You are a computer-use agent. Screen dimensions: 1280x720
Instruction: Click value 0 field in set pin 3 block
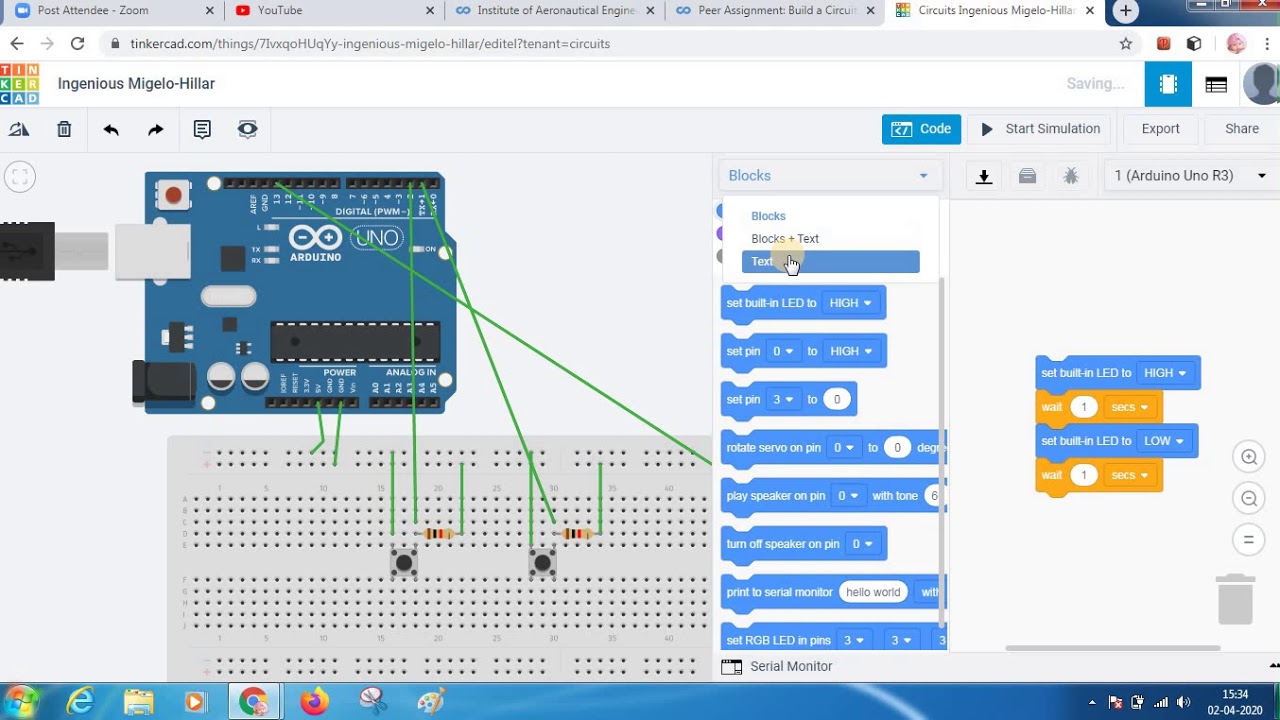837,399
